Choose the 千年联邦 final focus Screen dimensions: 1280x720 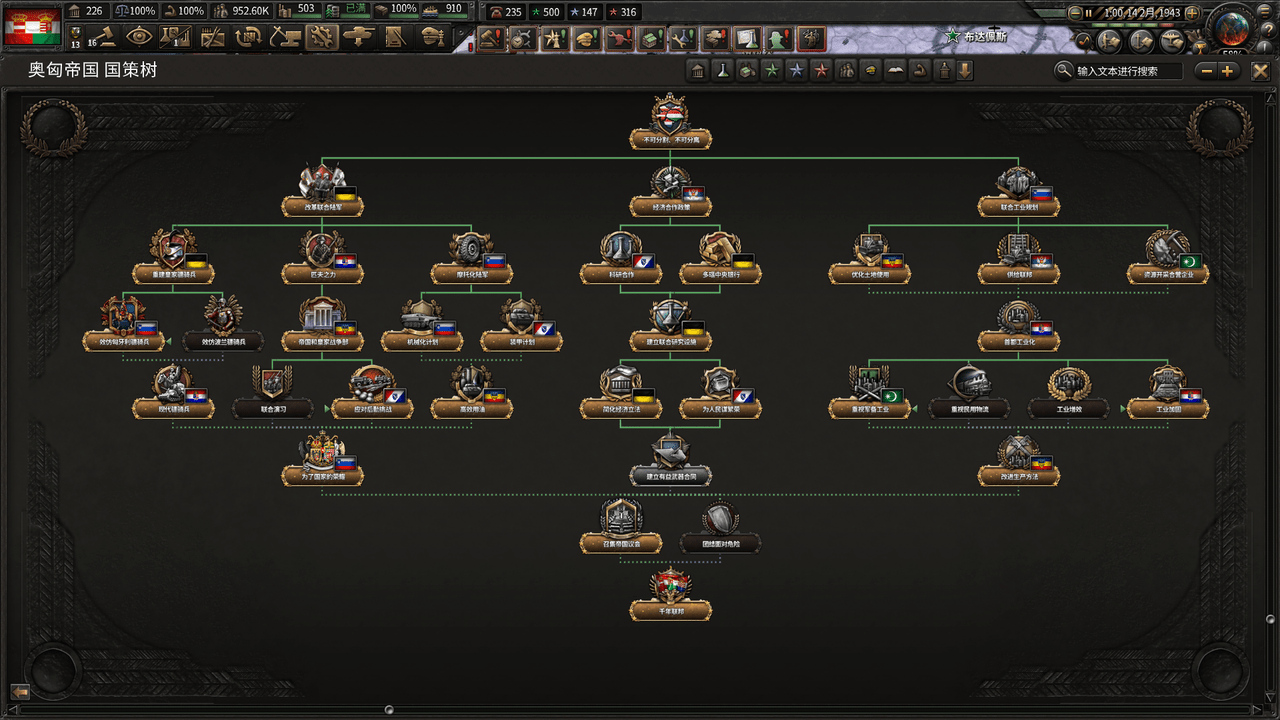[x=670, y=594]
